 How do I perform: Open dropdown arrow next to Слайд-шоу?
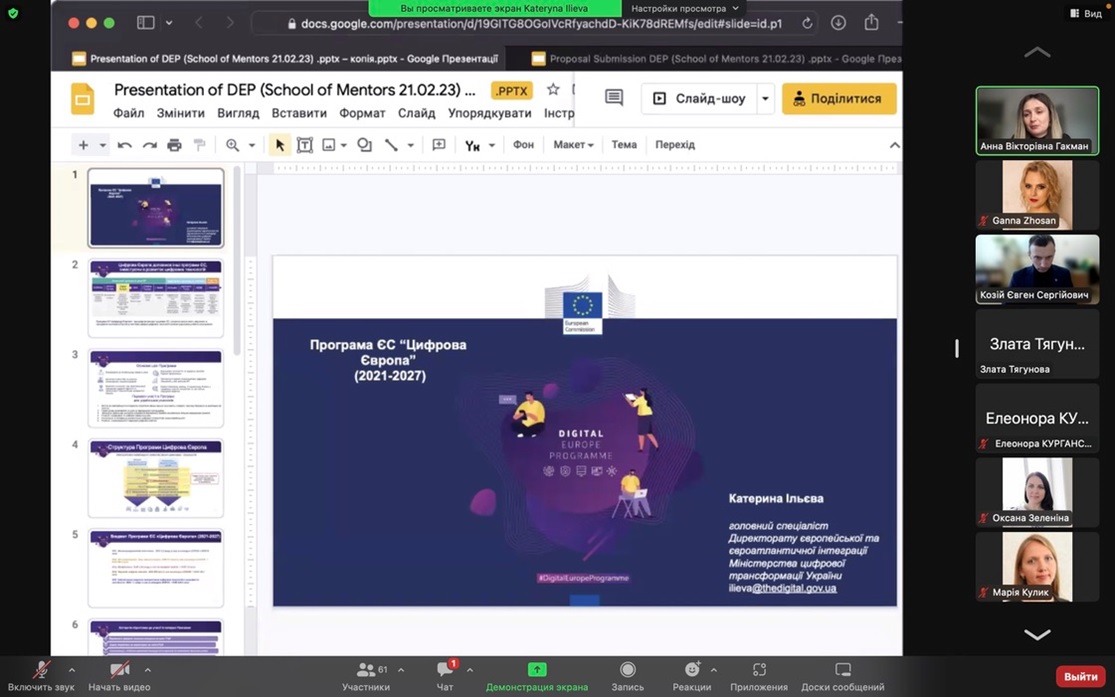coord(765,99)
